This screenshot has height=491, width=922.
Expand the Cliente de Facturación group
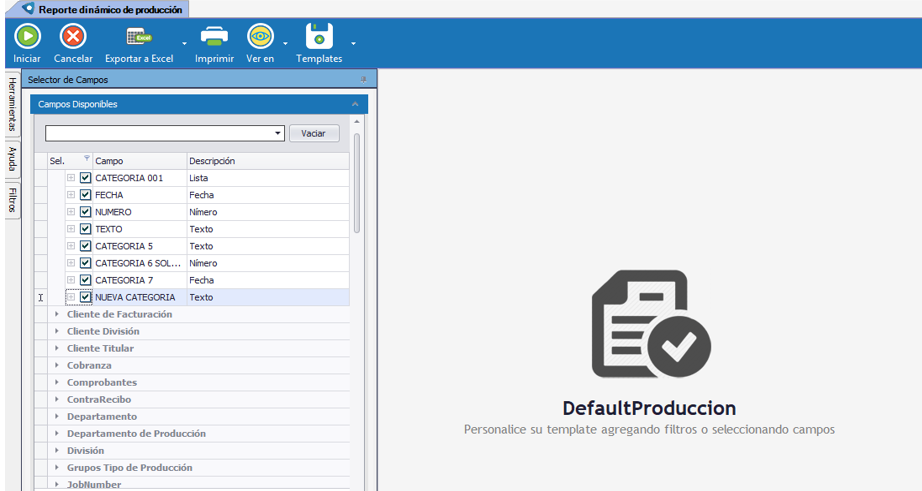pyautogui.click(x=57, y=314)
